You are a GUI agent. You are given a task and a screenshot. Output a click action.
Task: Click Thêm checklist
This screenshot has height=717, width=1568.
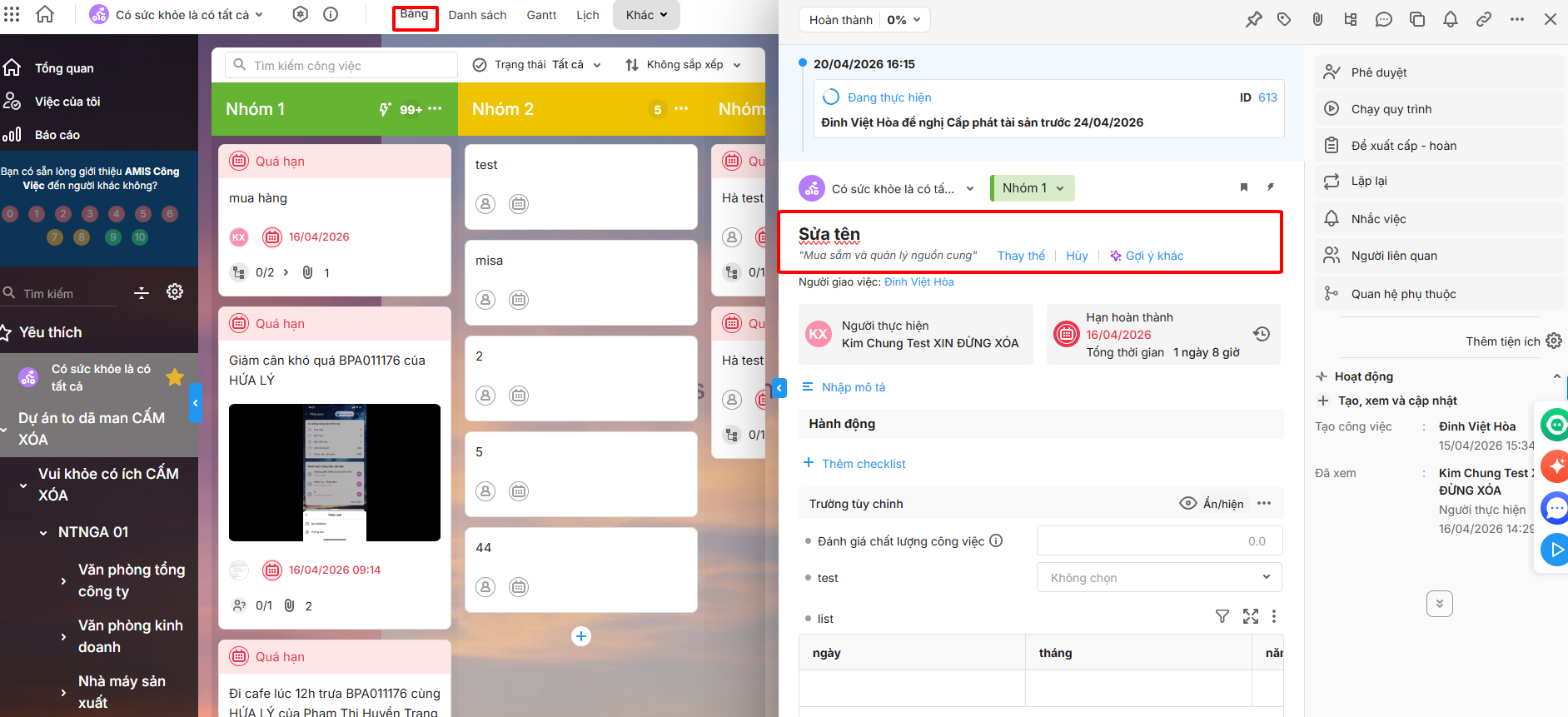click(x=854, y=463)
